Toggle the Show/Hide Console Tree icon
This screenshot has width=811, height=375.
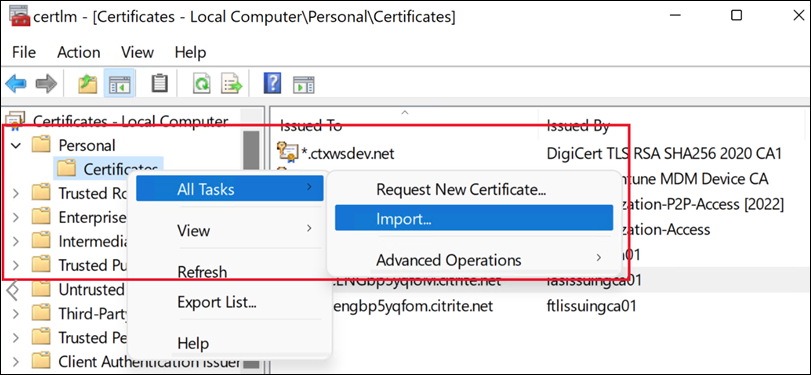click(119, 83)
